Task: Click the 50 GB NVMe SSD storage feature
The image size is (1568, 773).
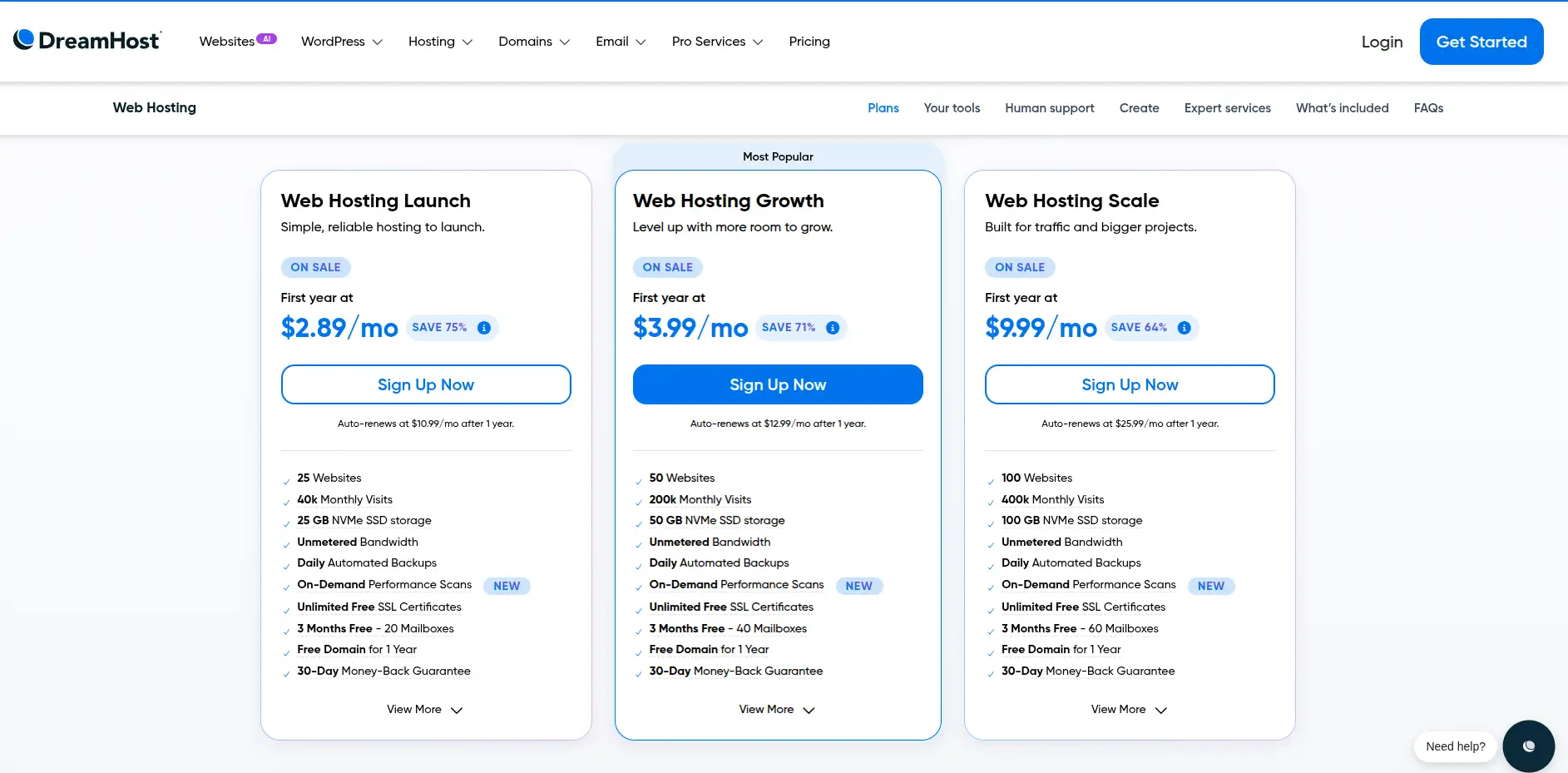Action: (x=717, y=520)
